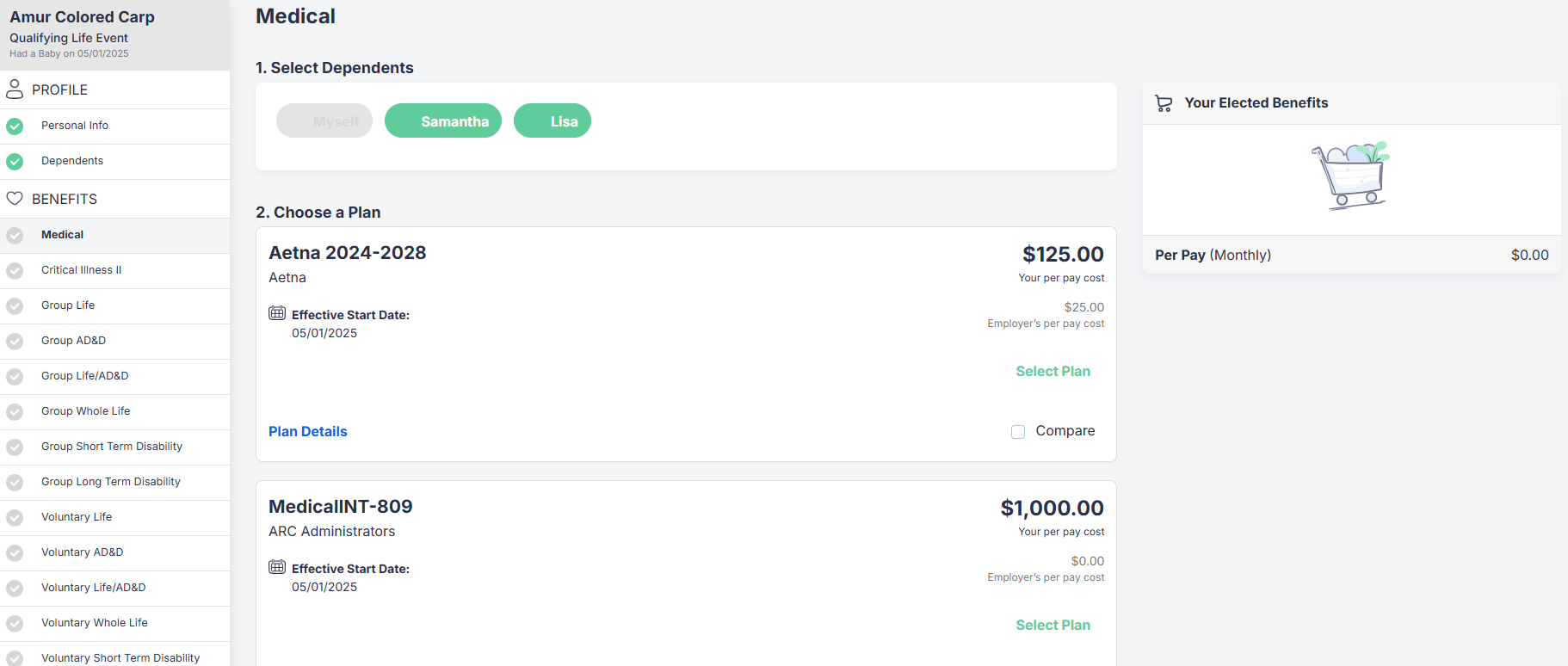Click the shopping cart icon in Elected Benefits

click(1164, 103)
